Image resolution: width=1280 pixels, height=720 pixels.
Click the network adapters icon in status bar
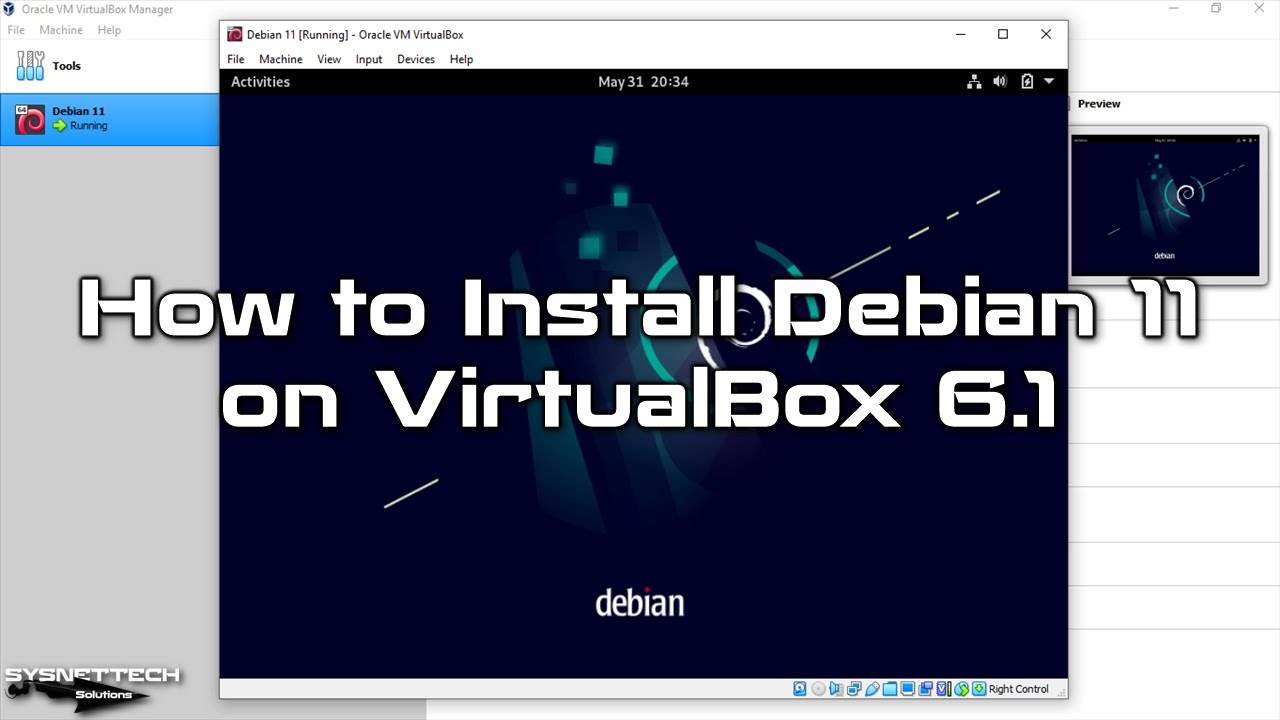tap(854, 689)
